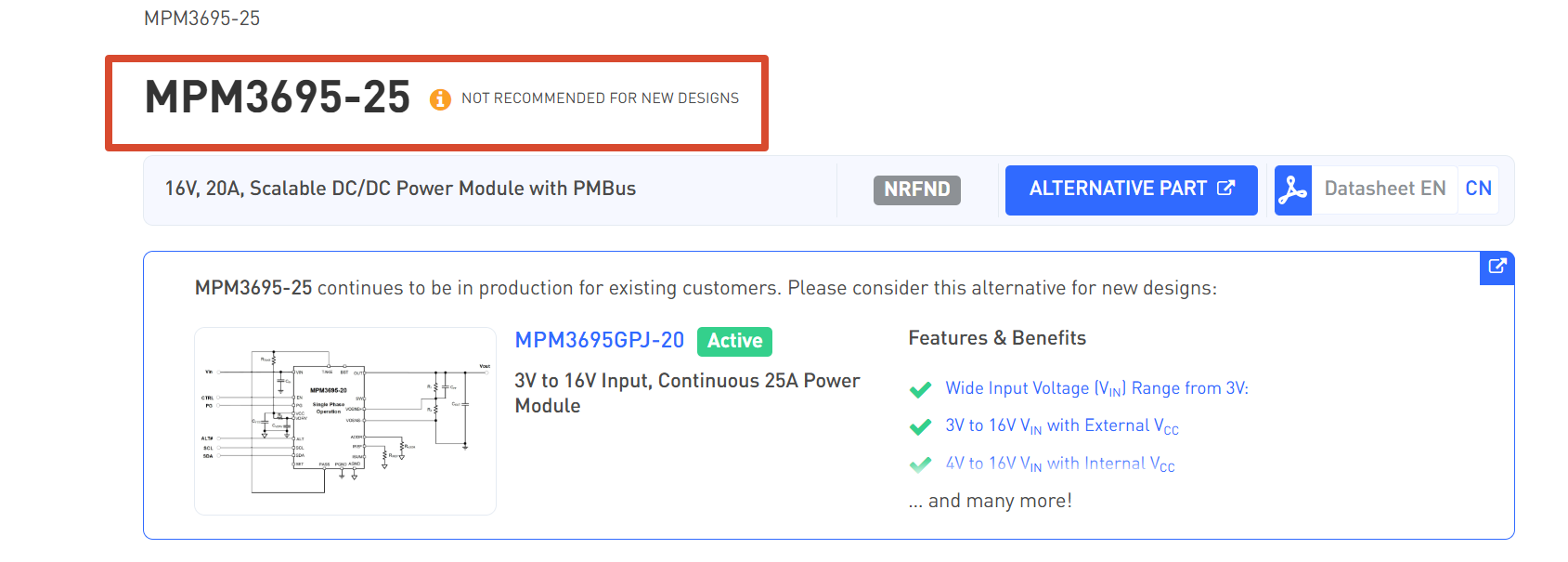1568x562 pixels.
Task: Click the green checkmark beside Internal Vcc
Action: tap(920, 464)
